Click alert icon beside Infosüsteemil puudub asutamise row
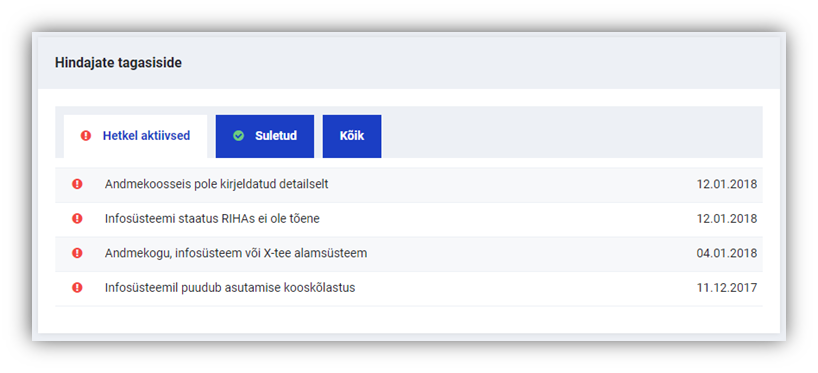Image resolution: width=818 pixels, height=373 pixels. [x=77, y=287]
